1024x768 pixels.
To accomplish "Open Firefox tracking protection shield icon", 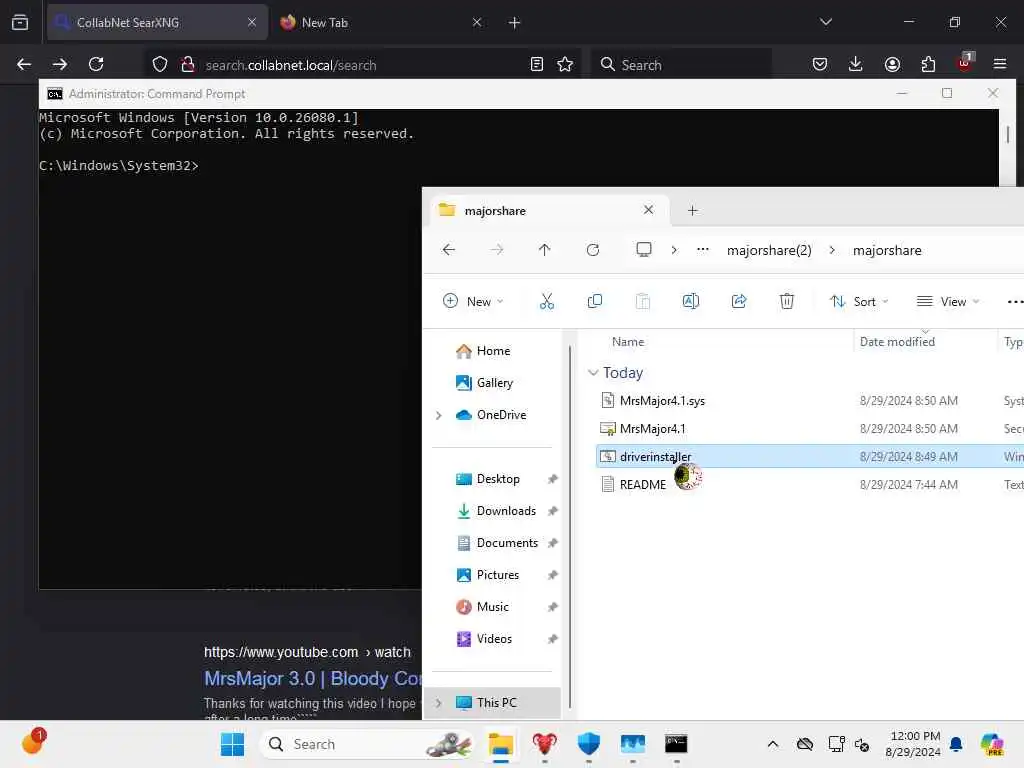I will pyautogui.click(x=160, y=65).
